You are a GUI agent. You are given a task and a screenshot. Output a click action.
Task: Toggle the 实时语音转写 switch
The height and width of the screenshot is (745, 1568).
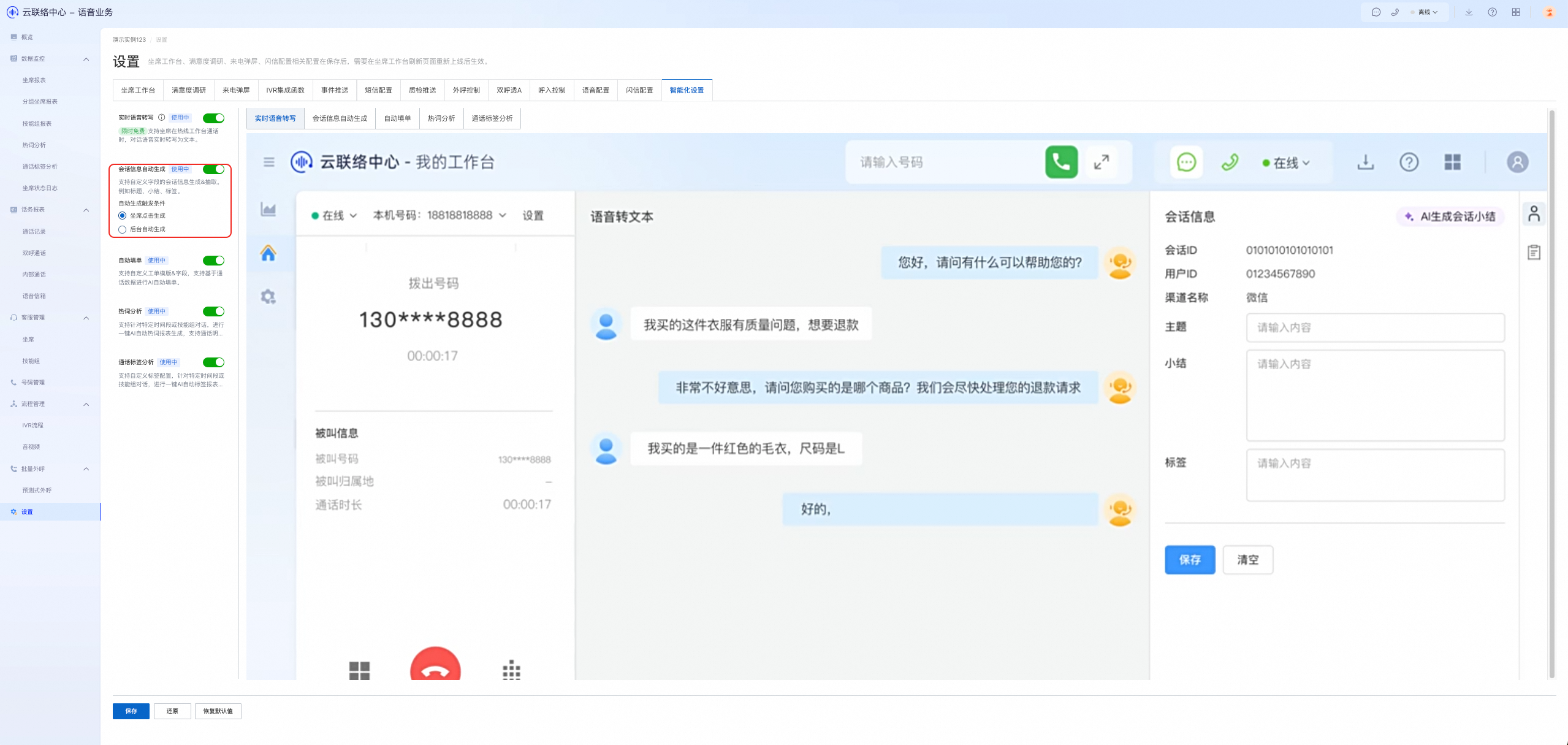214,118
